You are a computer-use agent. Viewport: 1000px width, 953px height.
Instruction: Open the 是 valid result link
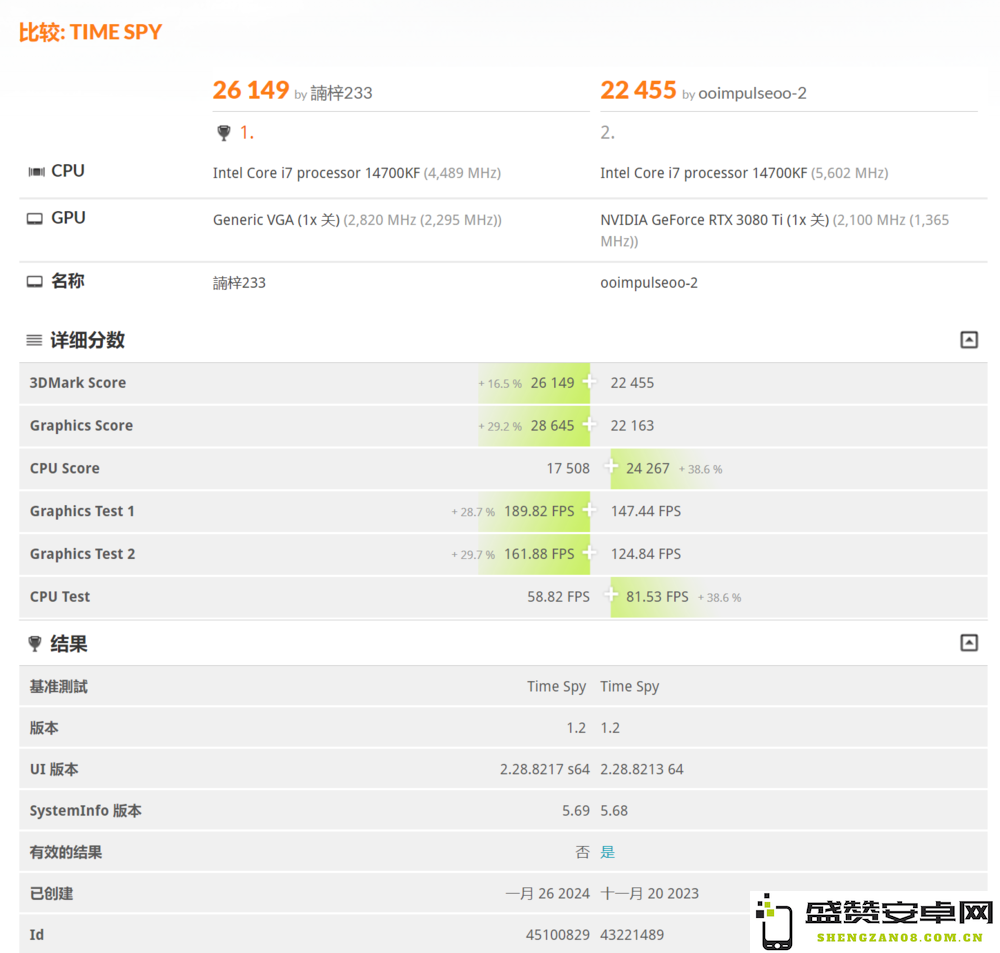(607, 852)
